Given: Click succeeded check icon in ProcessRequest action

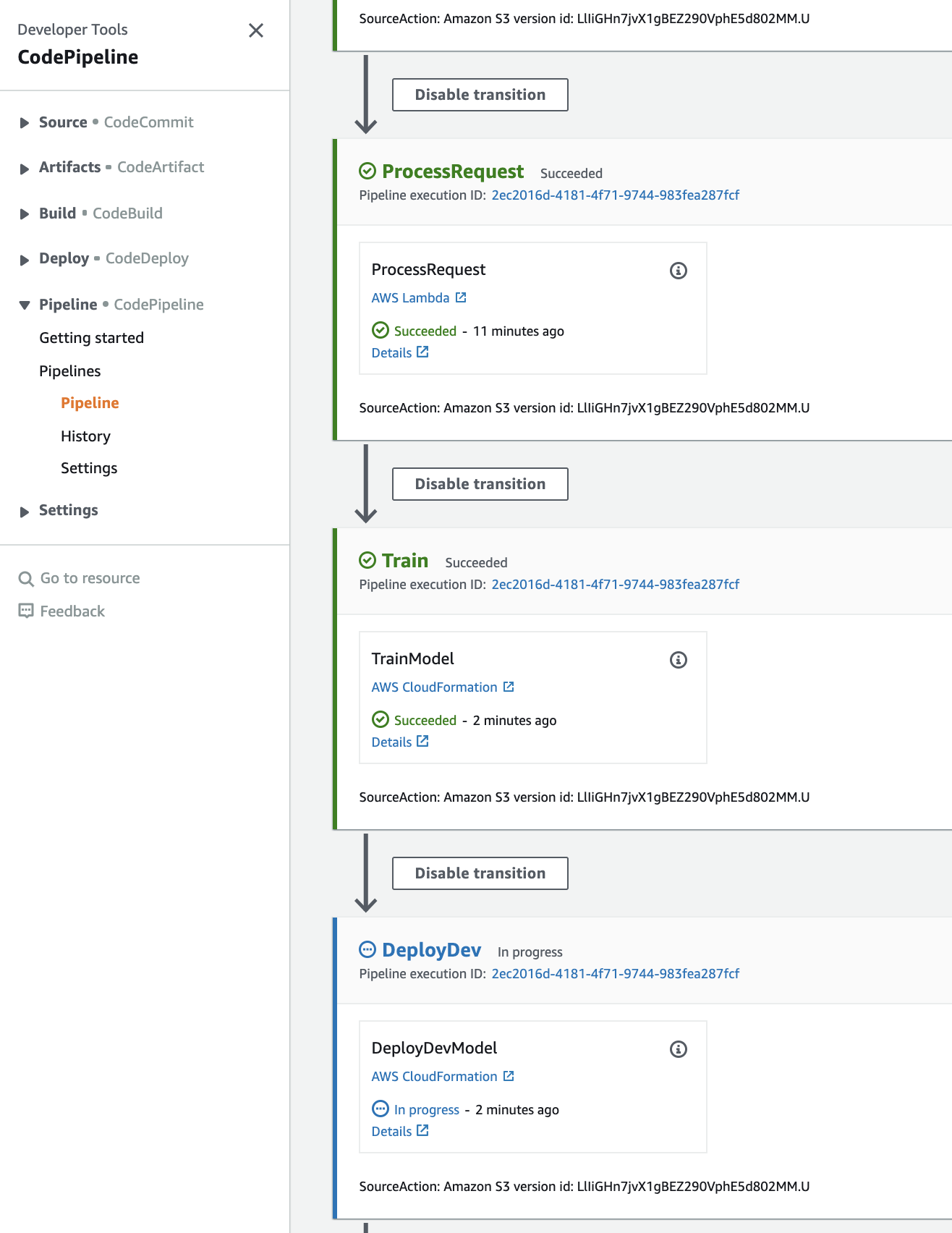Looking at the screenshot, I should point(381,330).
